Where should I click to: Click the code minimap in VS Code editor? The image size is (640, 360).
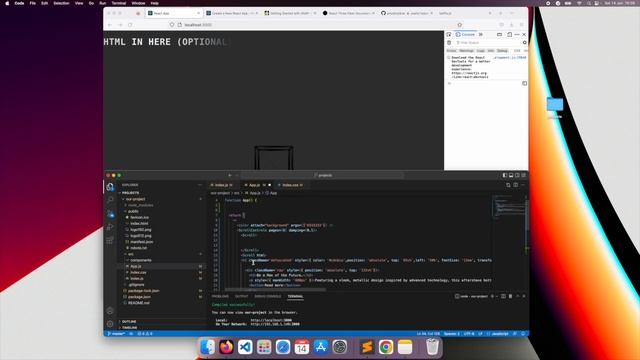point(508,208)
